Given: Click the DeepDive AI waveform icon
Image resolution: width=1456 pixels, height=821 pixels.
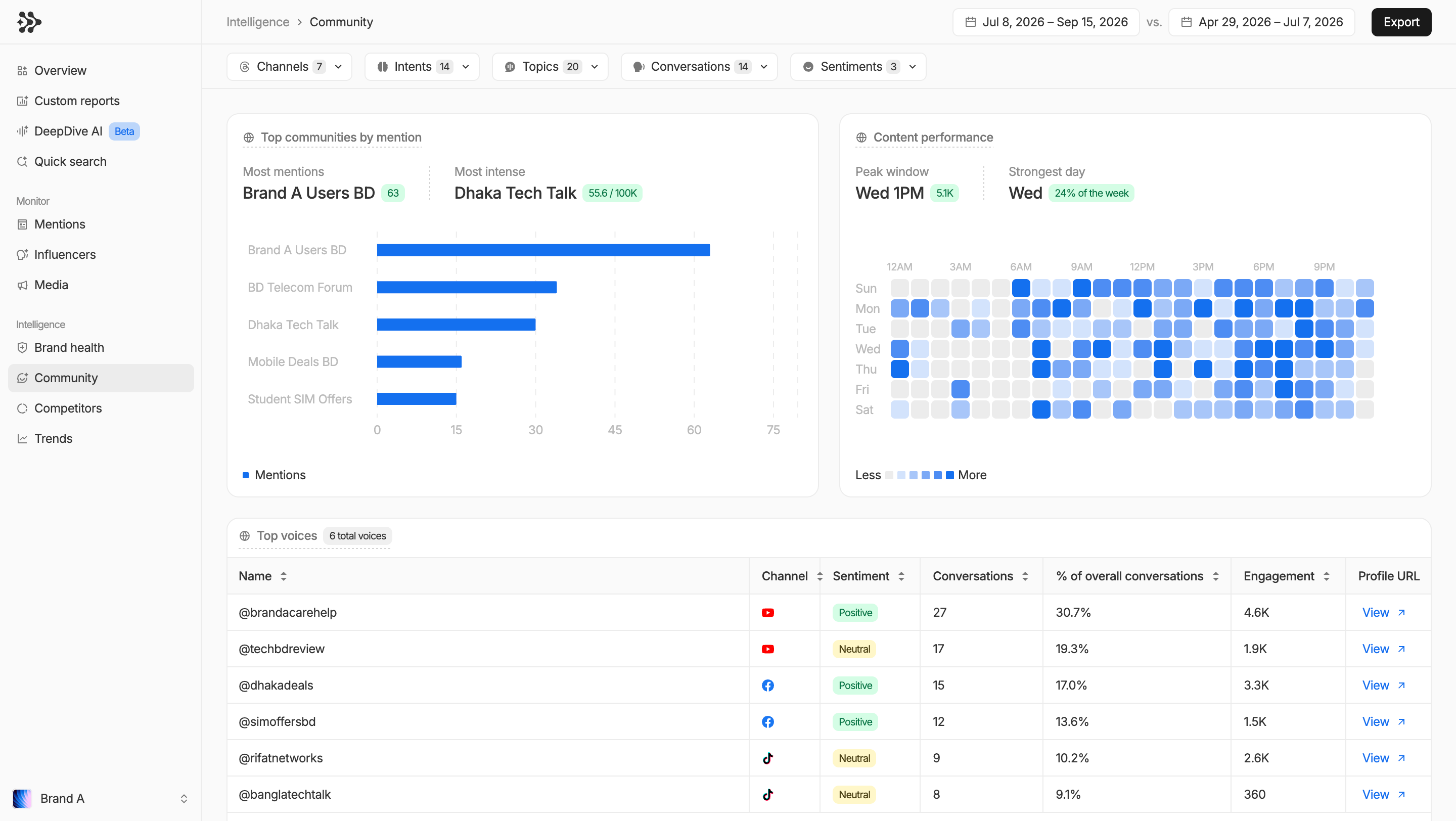Looking at the screenshot, I should pos(22,131).
